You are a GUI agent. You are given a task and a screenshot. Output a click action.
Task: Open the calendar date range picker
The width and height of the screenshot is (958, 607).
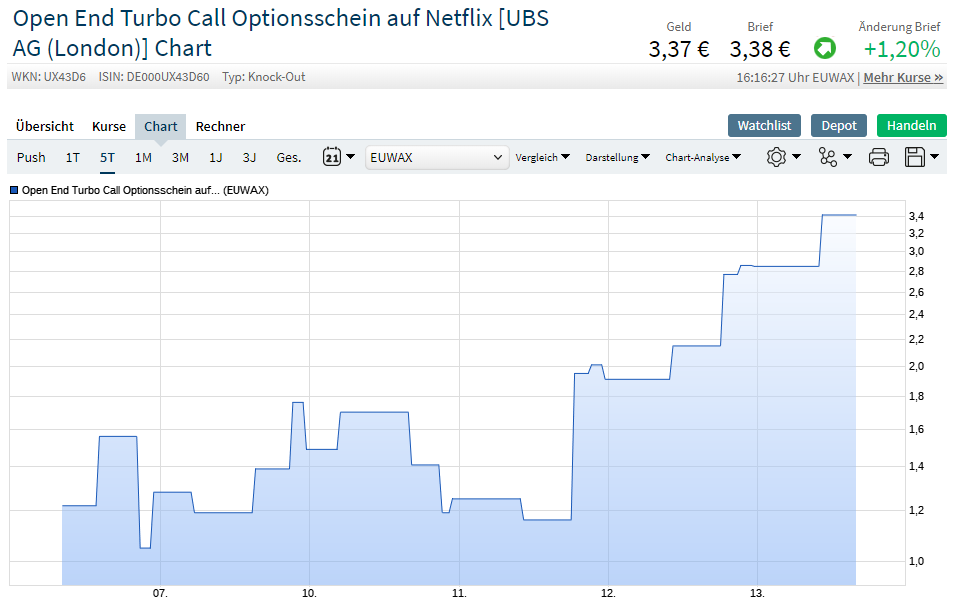[339, 157]
